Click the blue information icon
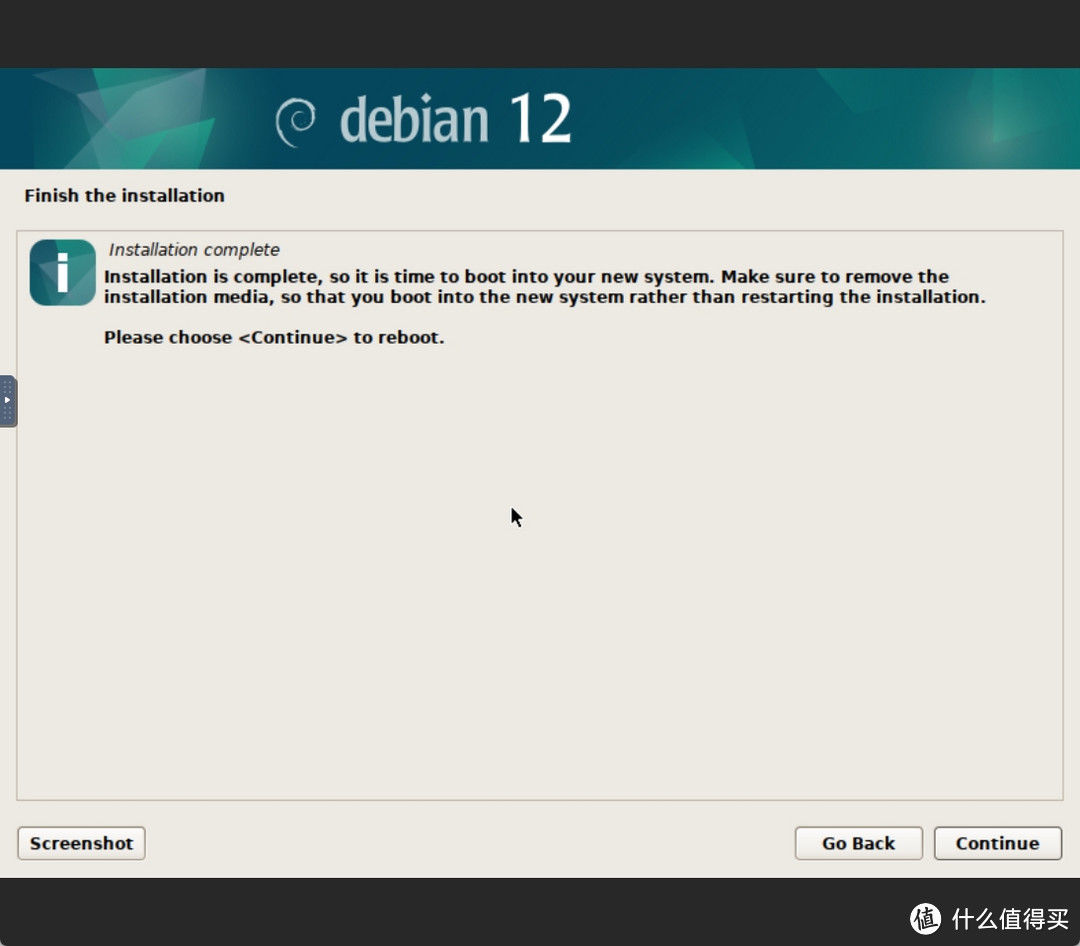1080x946 pixels. (63, 272)
